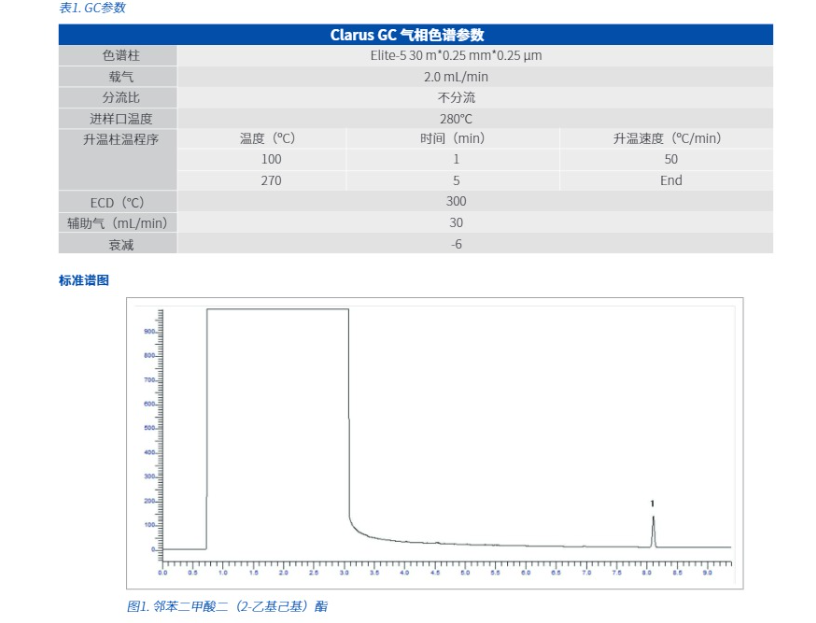Select the attenuation value "-6"
Viewport: 816px width, 623px height.
[456, 244]
